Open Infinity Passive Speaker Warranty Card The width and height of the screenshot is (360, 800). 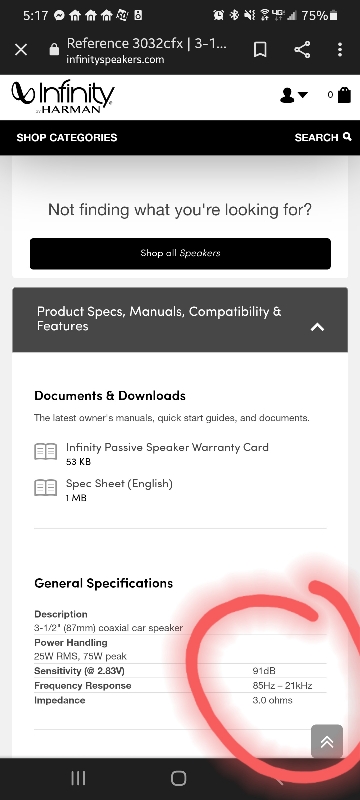point(167,447)
